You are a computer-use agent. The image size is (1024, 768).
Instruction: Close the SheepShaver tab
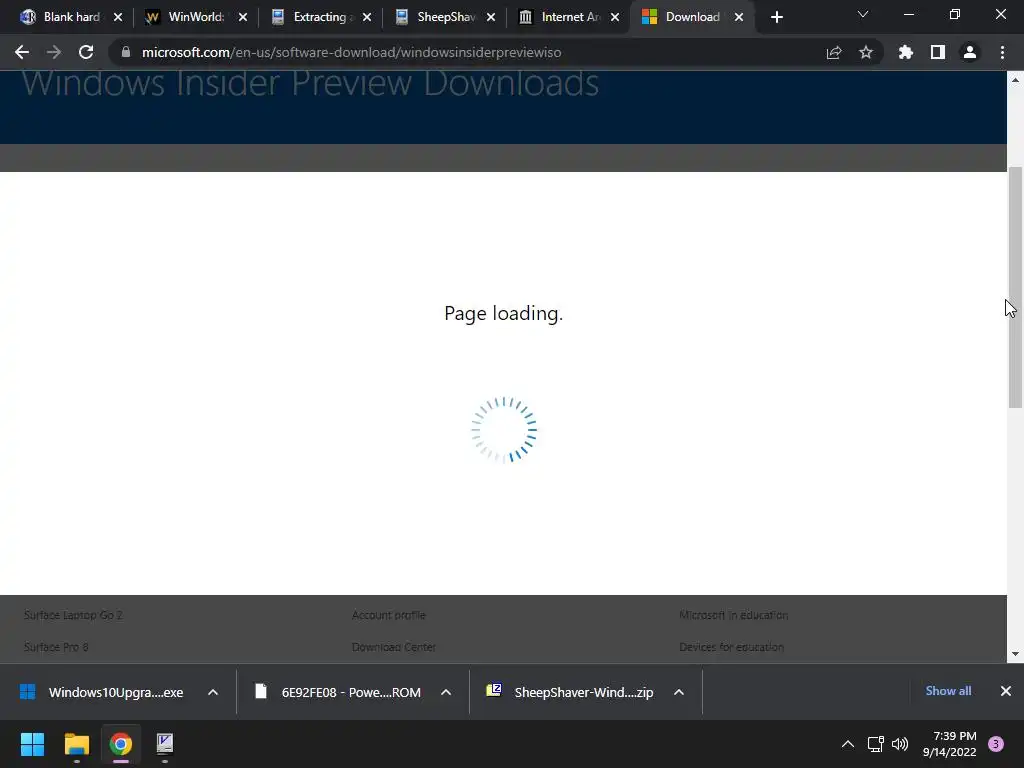(491, 17)
